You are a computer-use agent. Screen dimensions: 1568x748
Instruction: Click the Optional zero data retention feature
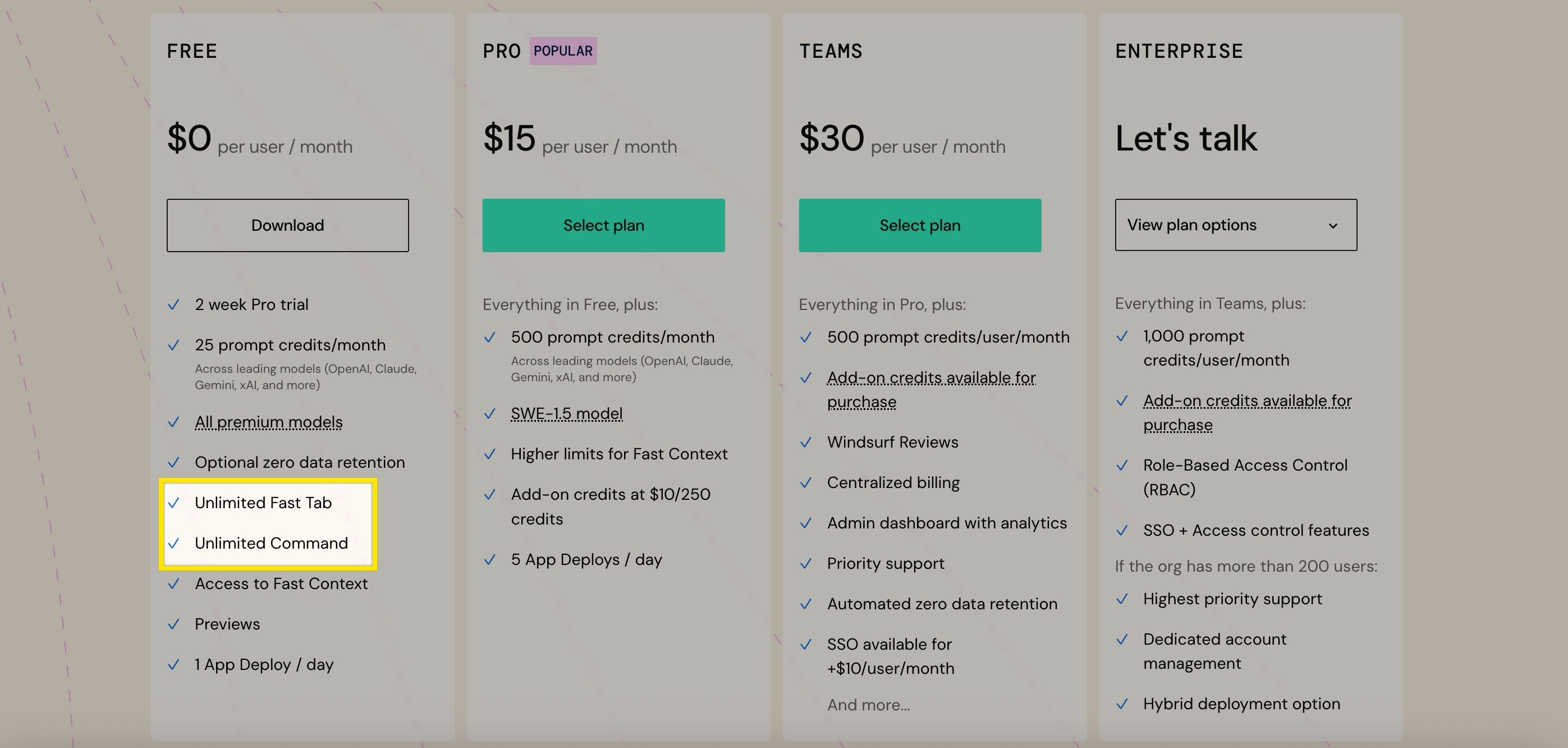tap(300, 462)
